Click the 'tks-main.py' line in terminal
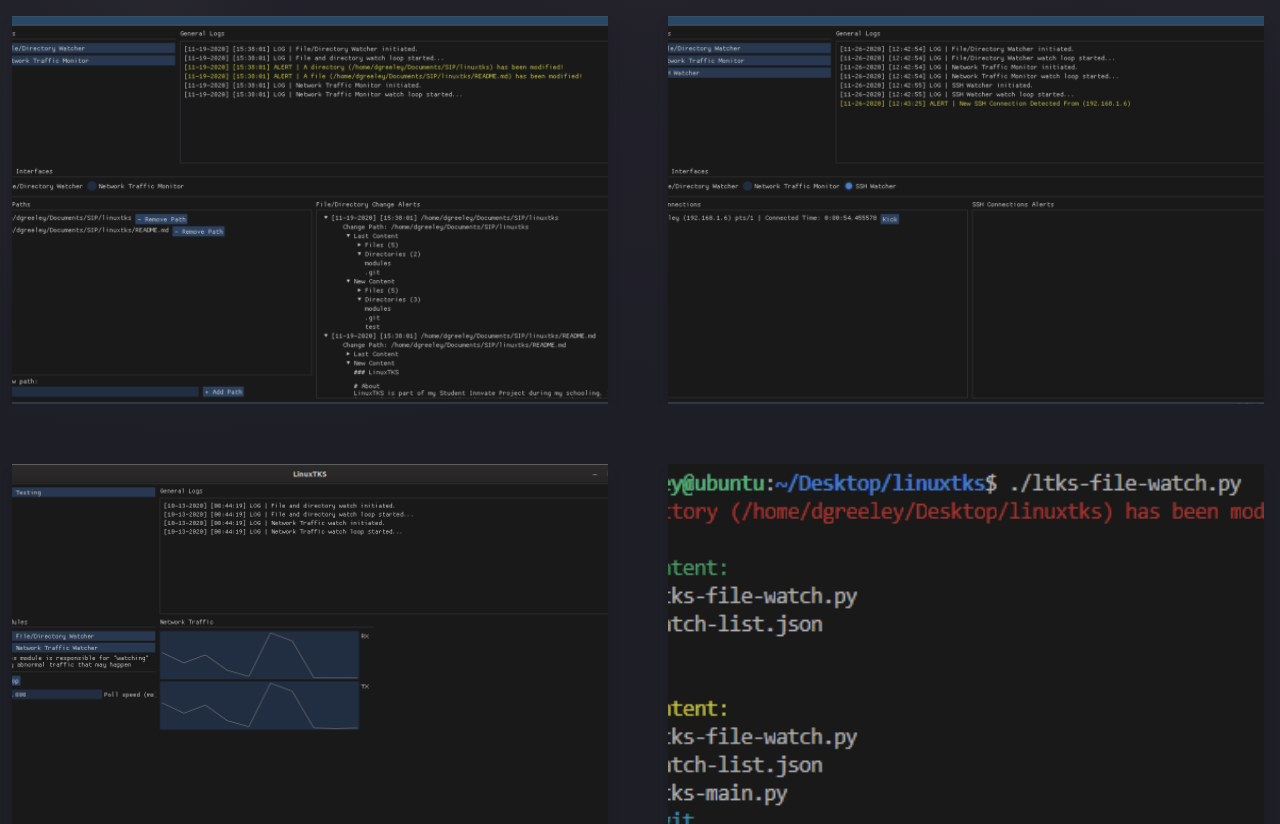 (728, 793)
